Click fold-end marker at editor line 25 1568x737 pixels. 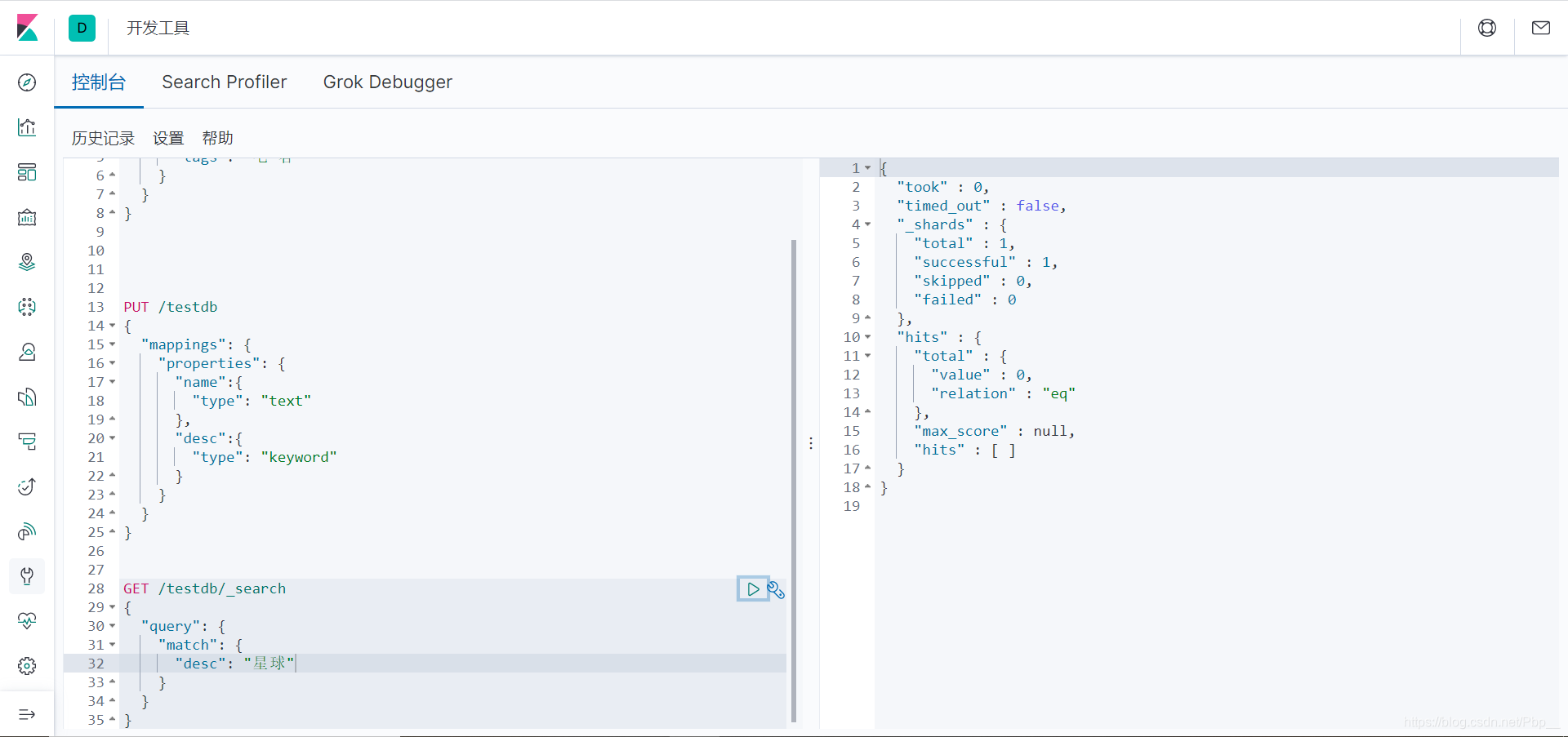(x=113, y=532)
